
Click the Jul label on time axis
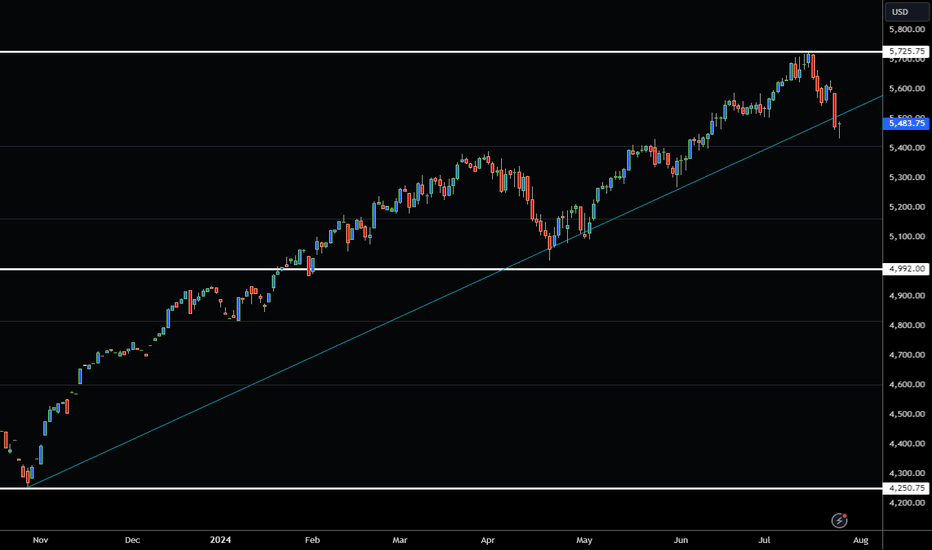click(x=764, y=540)
